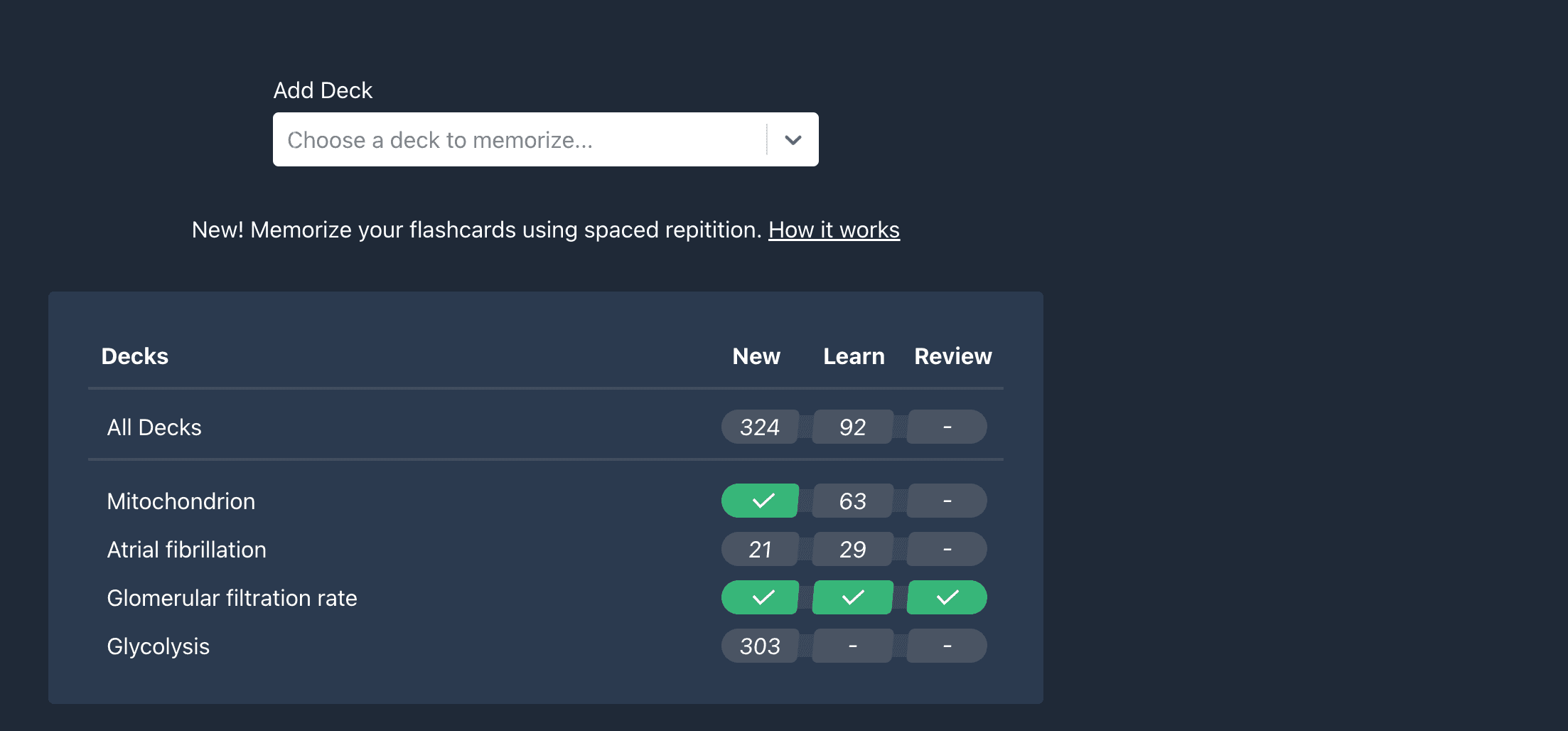Click Glycolysis New count 303
Viewport: 1568px width, 731px height.
click(x=760, y=646)
